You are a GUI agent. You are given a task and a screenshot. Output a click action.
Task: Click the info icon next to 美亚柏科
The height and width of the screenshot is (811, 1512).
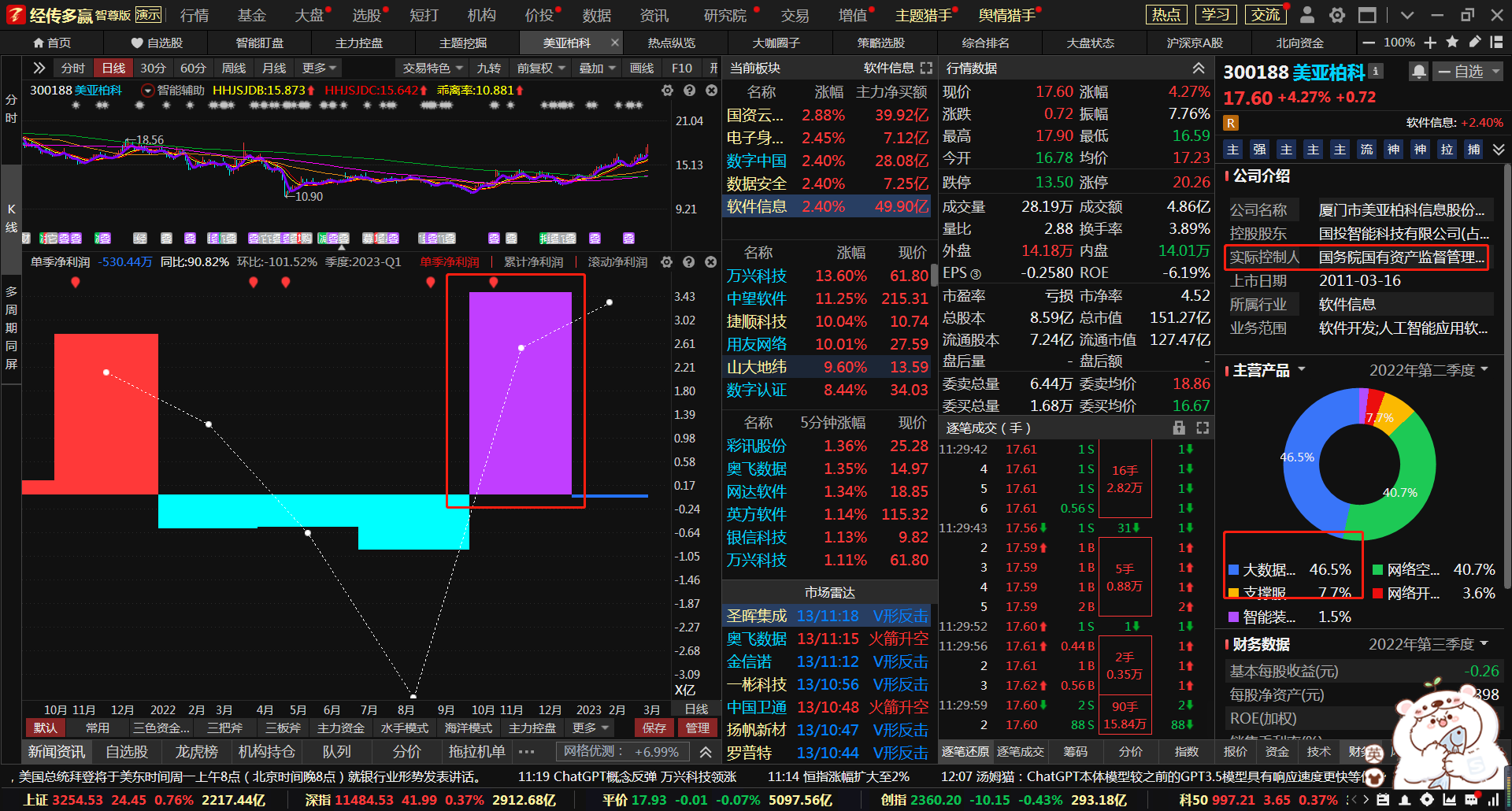pos(1376,71)
